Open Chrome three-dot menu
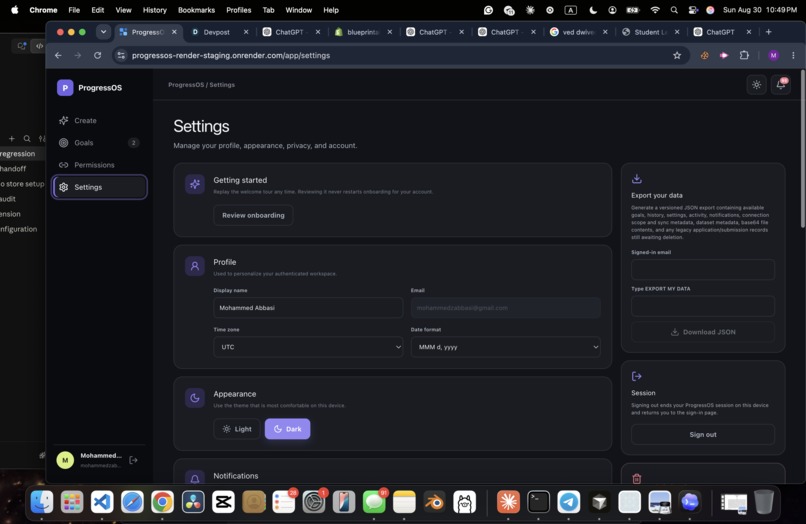The height and width of the screenshot is (524, 806). [x=793, y=55]
